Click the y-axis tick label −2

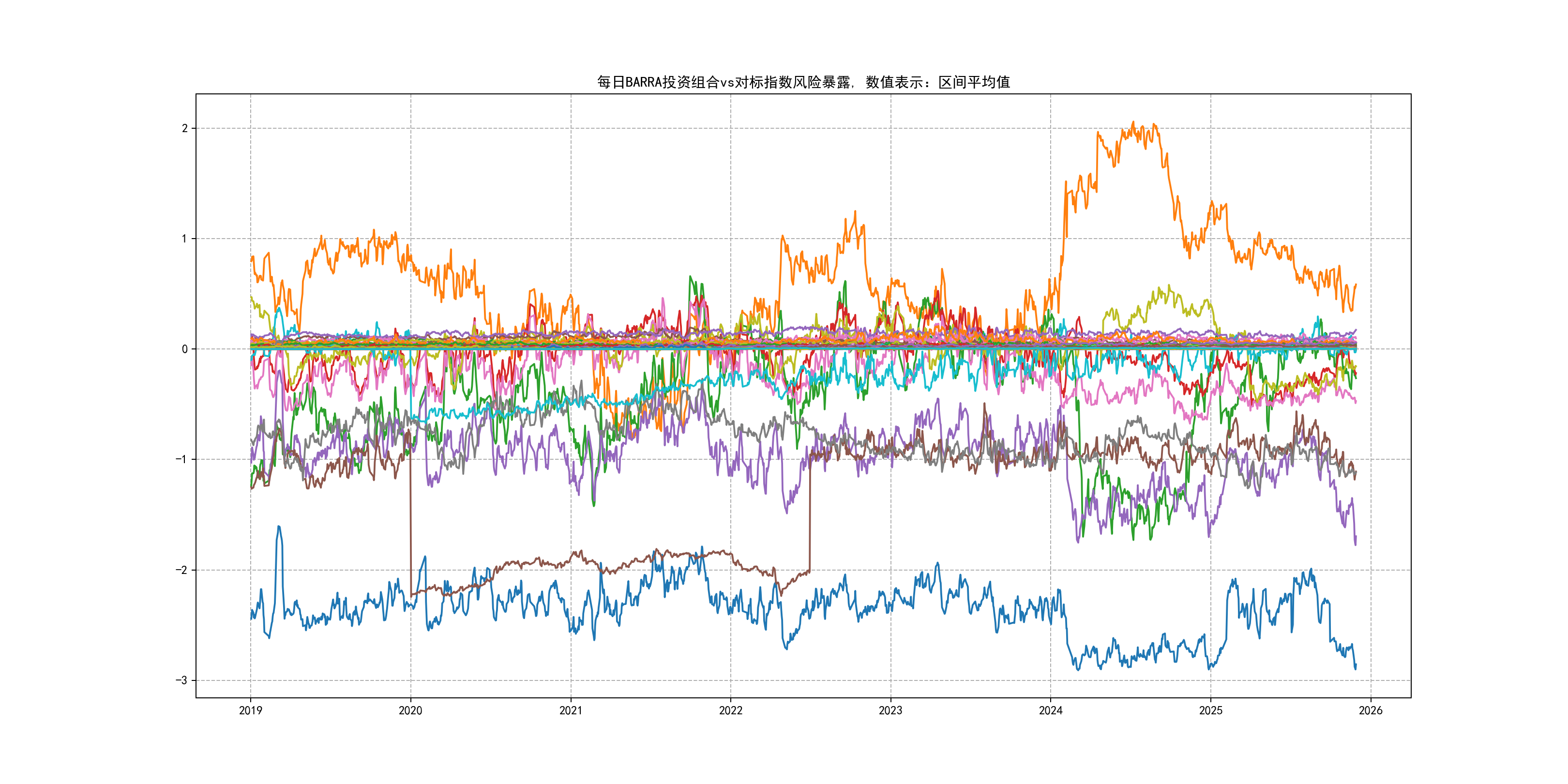point(181,571)
